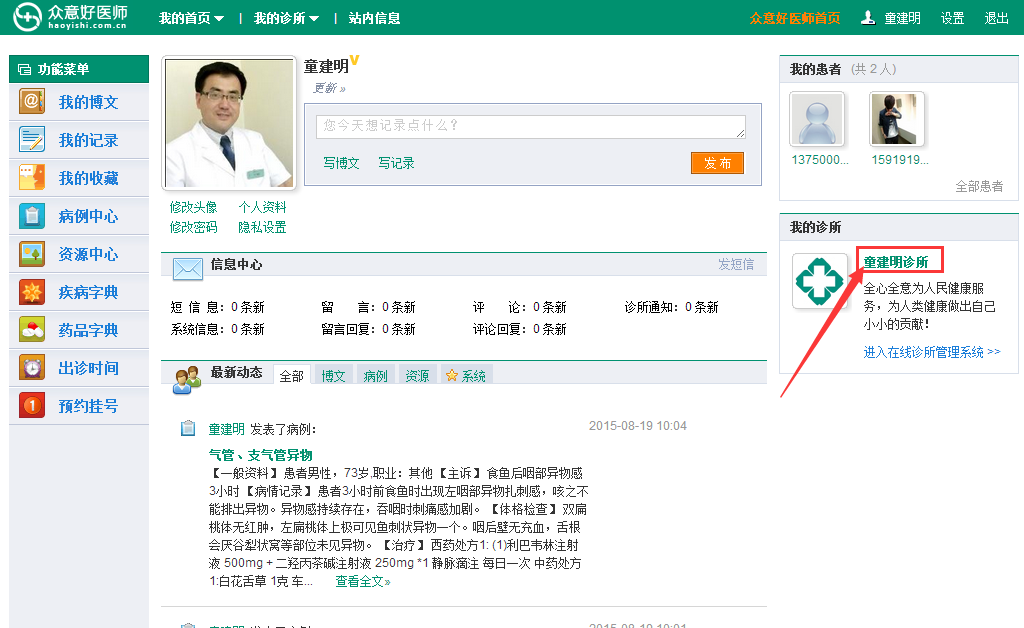
Task: Click patient name 1375000...
Action: pos(820,159)
